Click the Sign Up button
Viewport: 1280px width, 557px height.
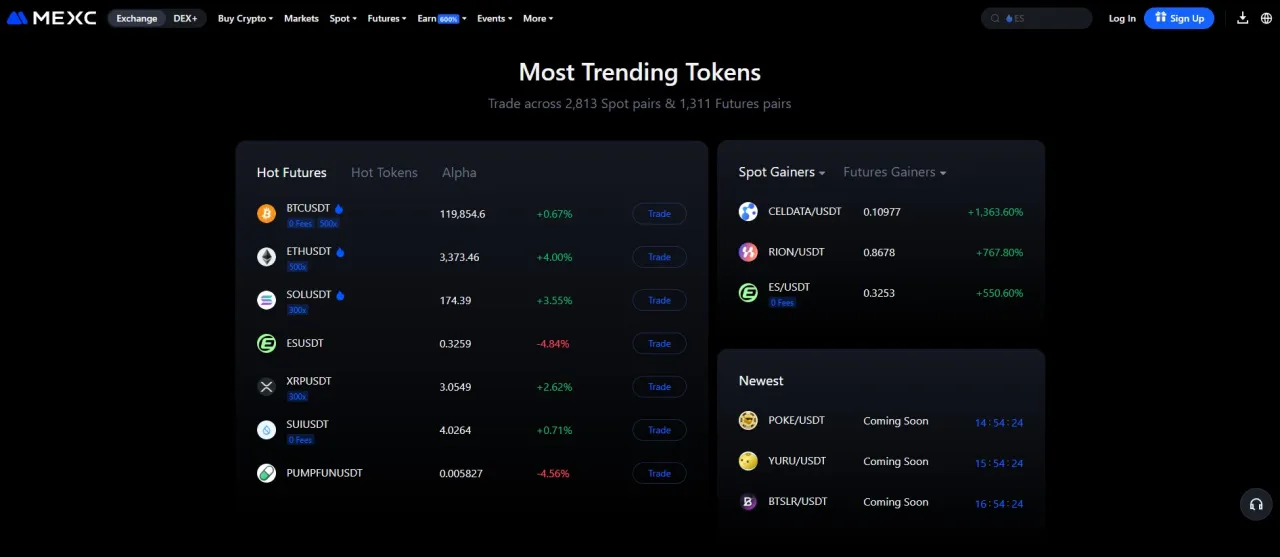[1179, 18]
